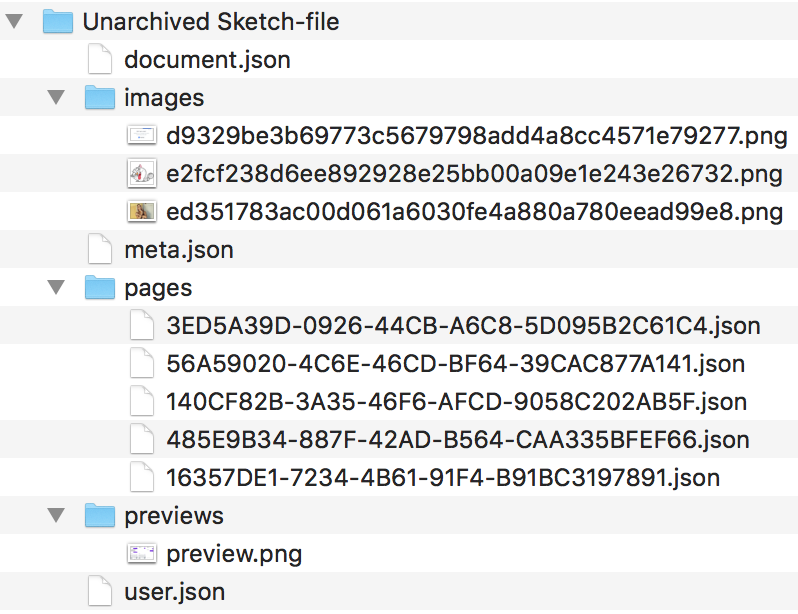Click the user.json file icon
This screenshot has height=614, width=798.
100,591
